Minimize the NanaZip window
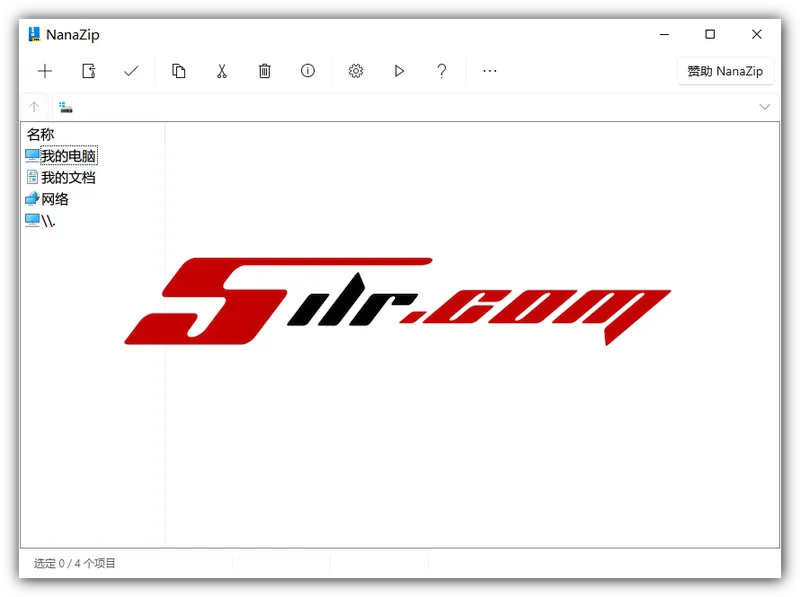 coord(664,34)
